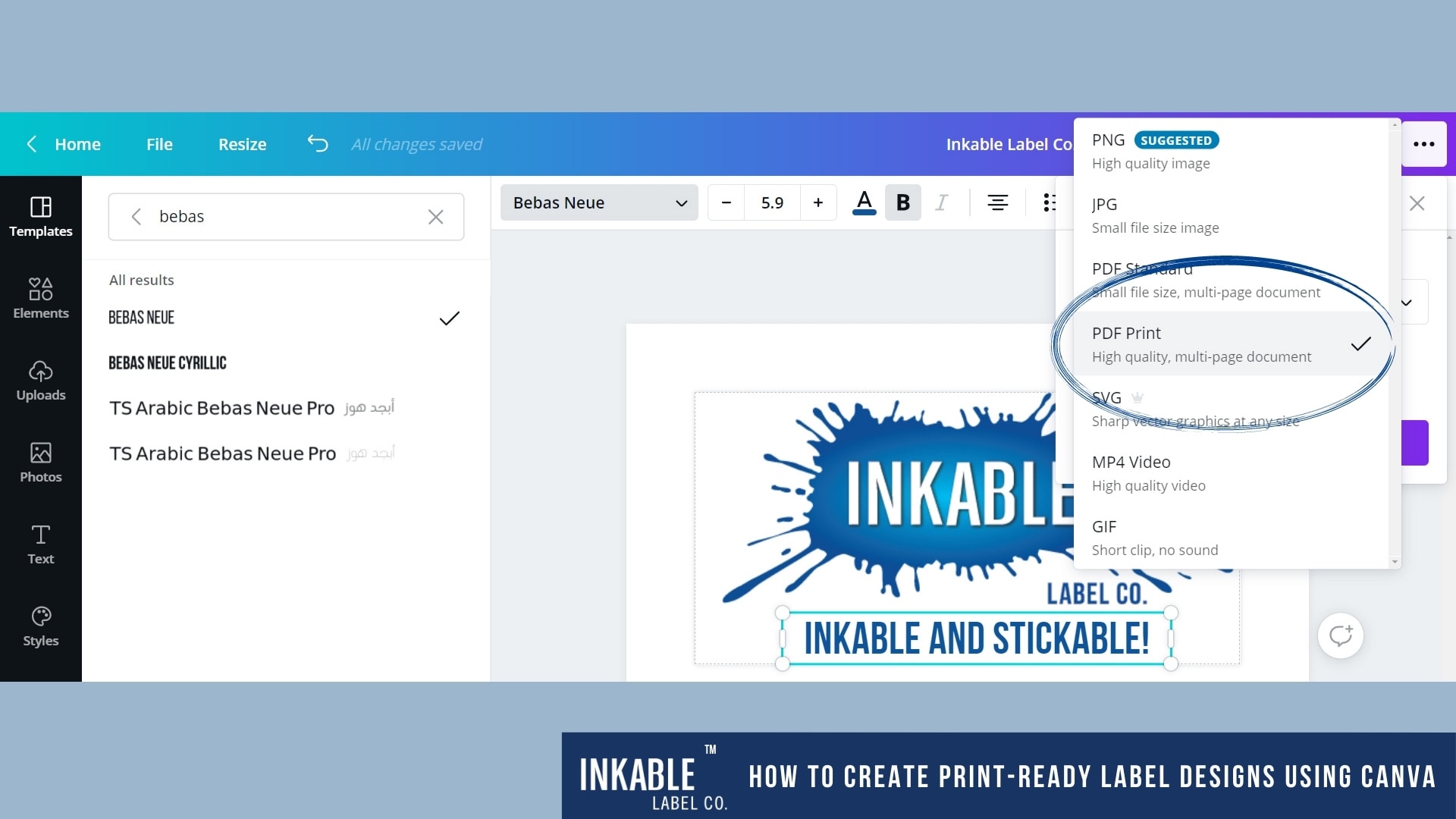Open the Bebas Neue font dropdown
Viewport: 1456px width, 819px height.
coord(598,202)
